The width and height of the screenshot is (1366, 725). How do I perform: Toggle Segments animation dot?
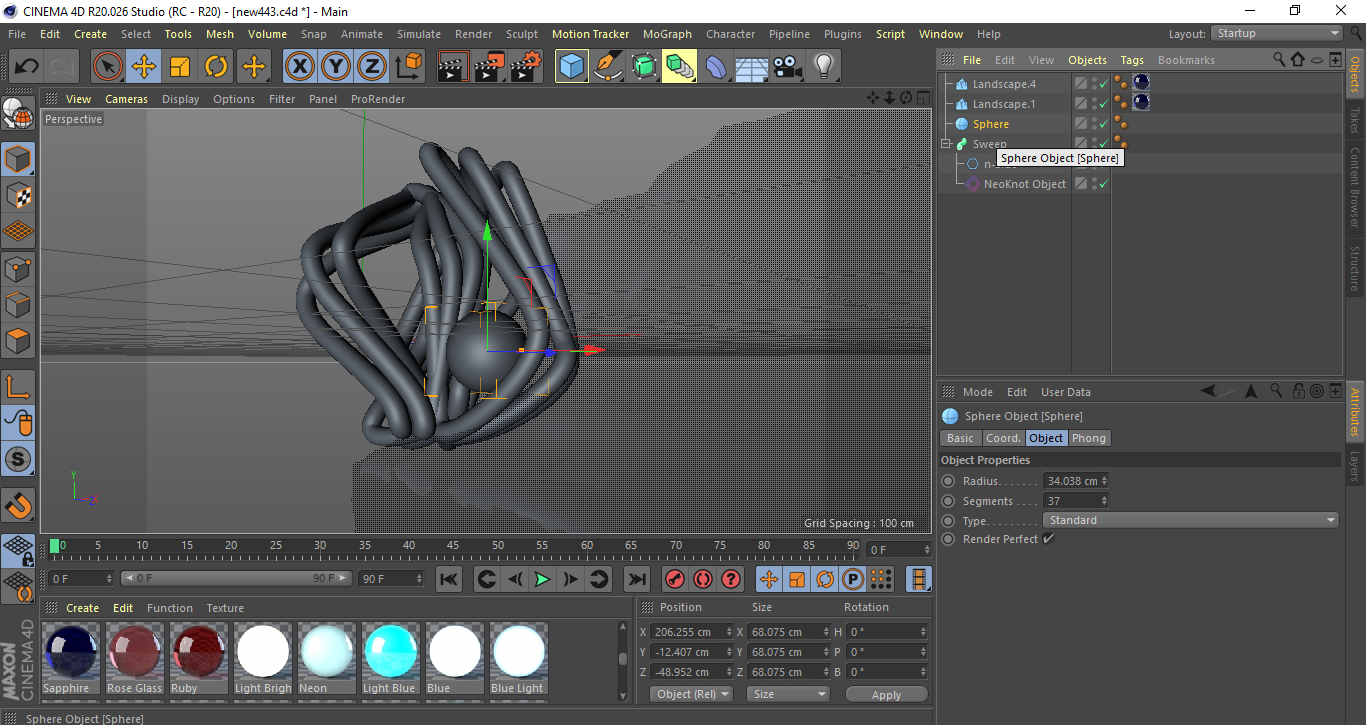pos(948,501)
